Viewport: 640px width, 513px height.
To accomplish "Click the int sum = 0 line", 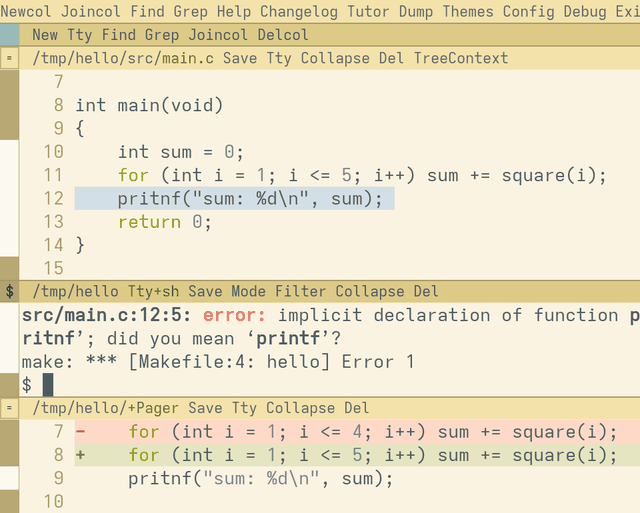I will pyautogui.click(x=181, y=152).
